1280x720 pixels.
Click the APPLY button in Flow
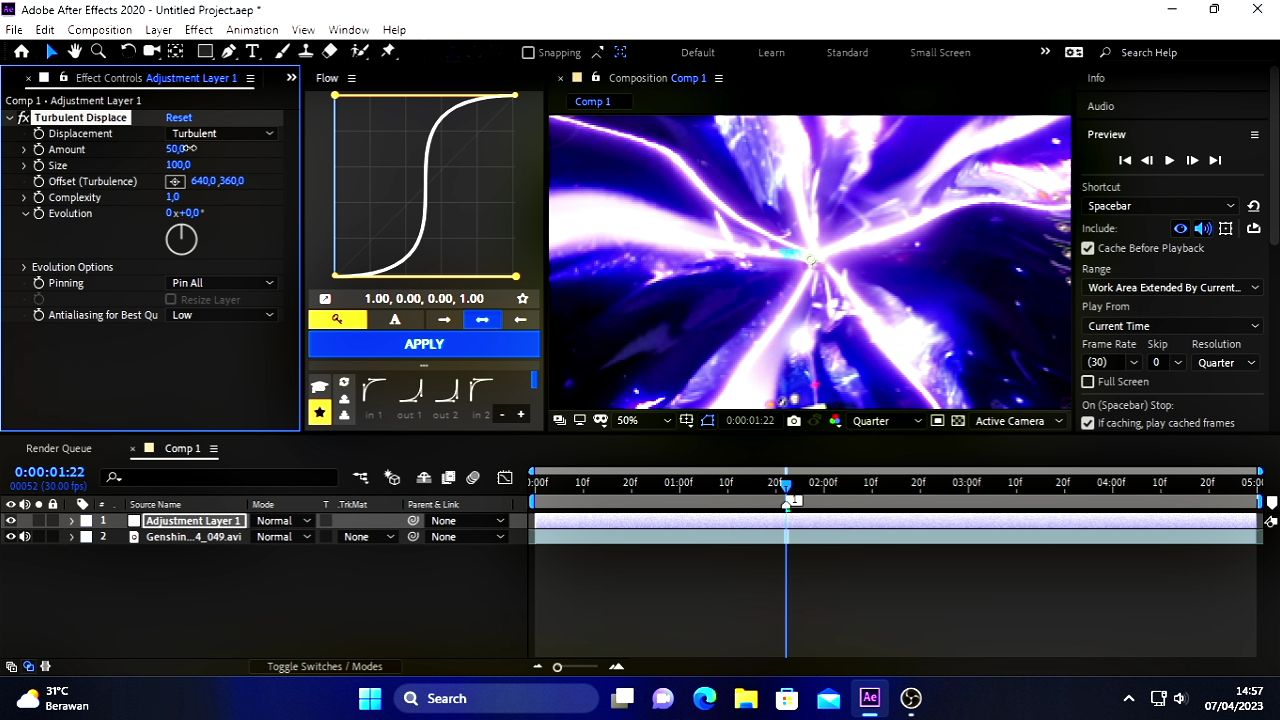click(x=424, y=344)
